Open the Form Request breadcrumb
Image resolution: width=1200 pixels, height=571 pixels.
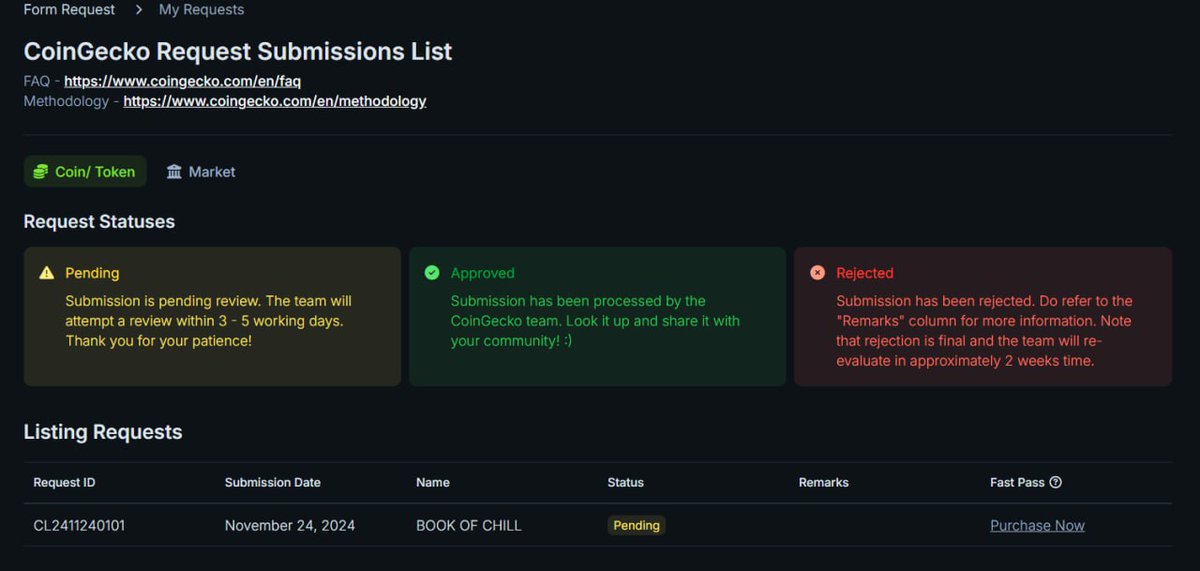coord(69,9)
